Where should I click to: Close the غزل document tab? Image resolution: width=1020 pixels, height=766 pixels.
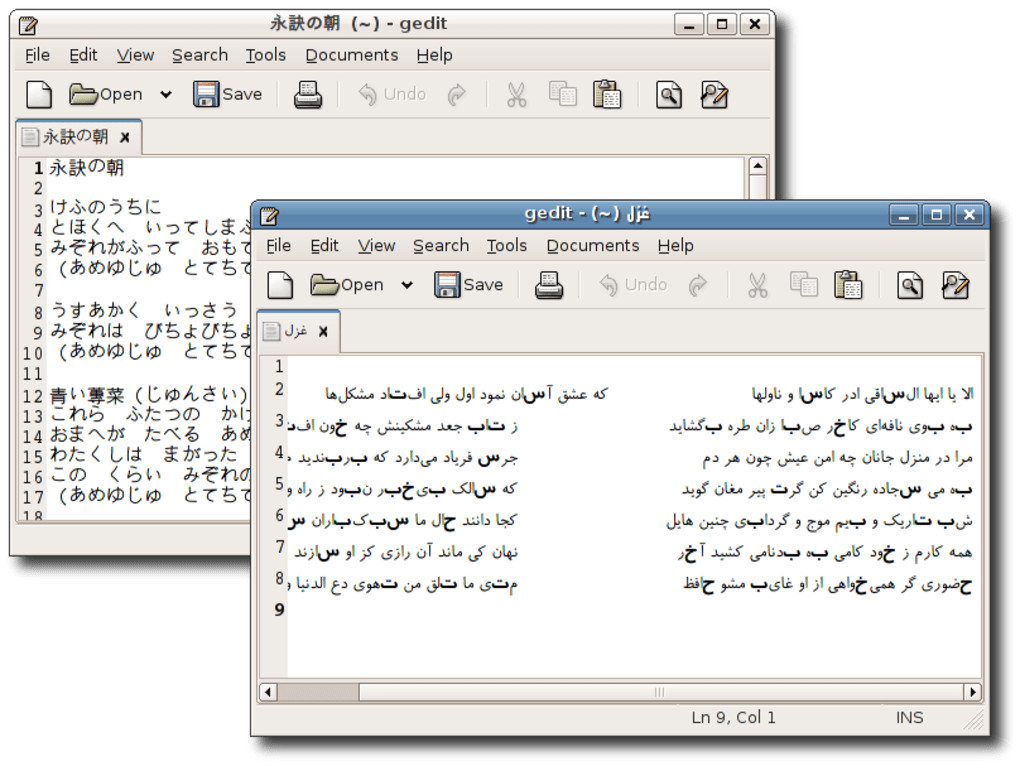pyautogui.click(x=323, y=332)
